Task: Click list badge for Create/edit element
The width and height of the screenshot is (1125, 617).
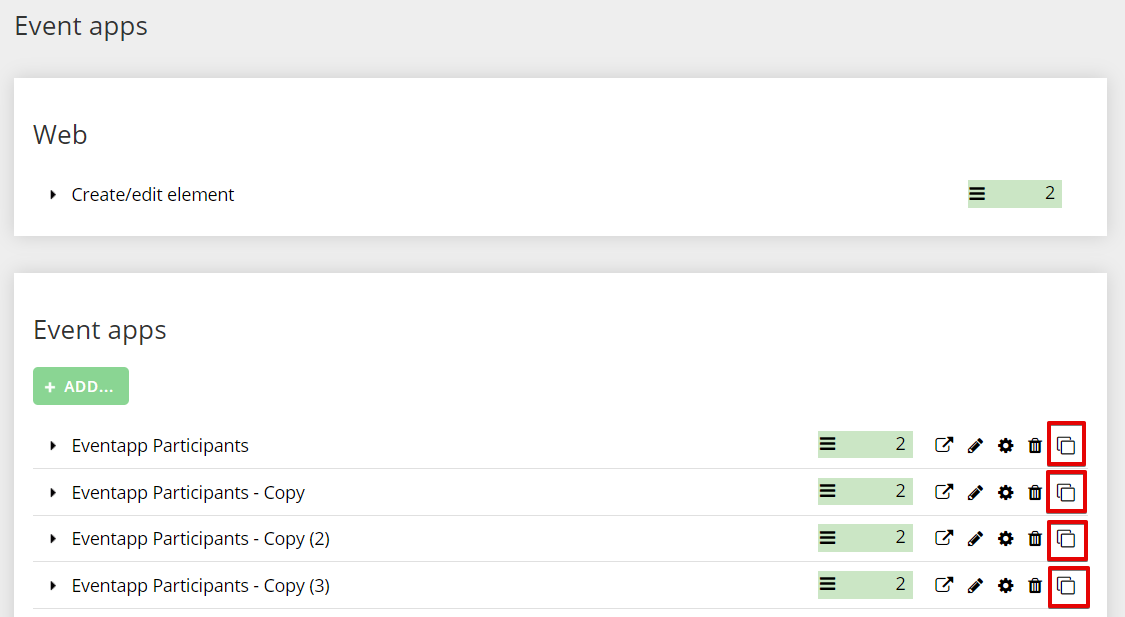Action: point(1015,194)
